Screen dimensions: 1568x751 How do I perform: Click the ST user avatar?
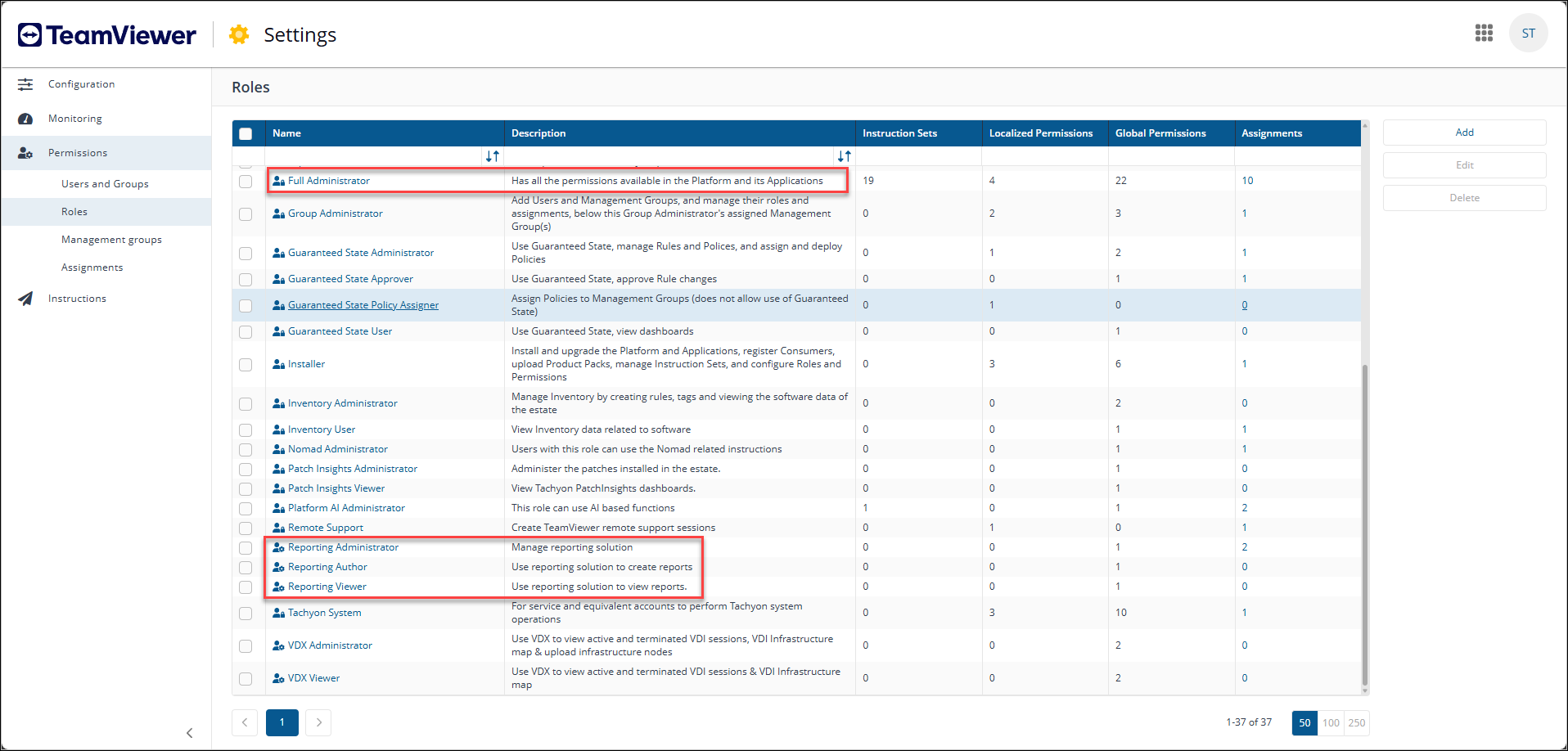[x=1528, y=34]
